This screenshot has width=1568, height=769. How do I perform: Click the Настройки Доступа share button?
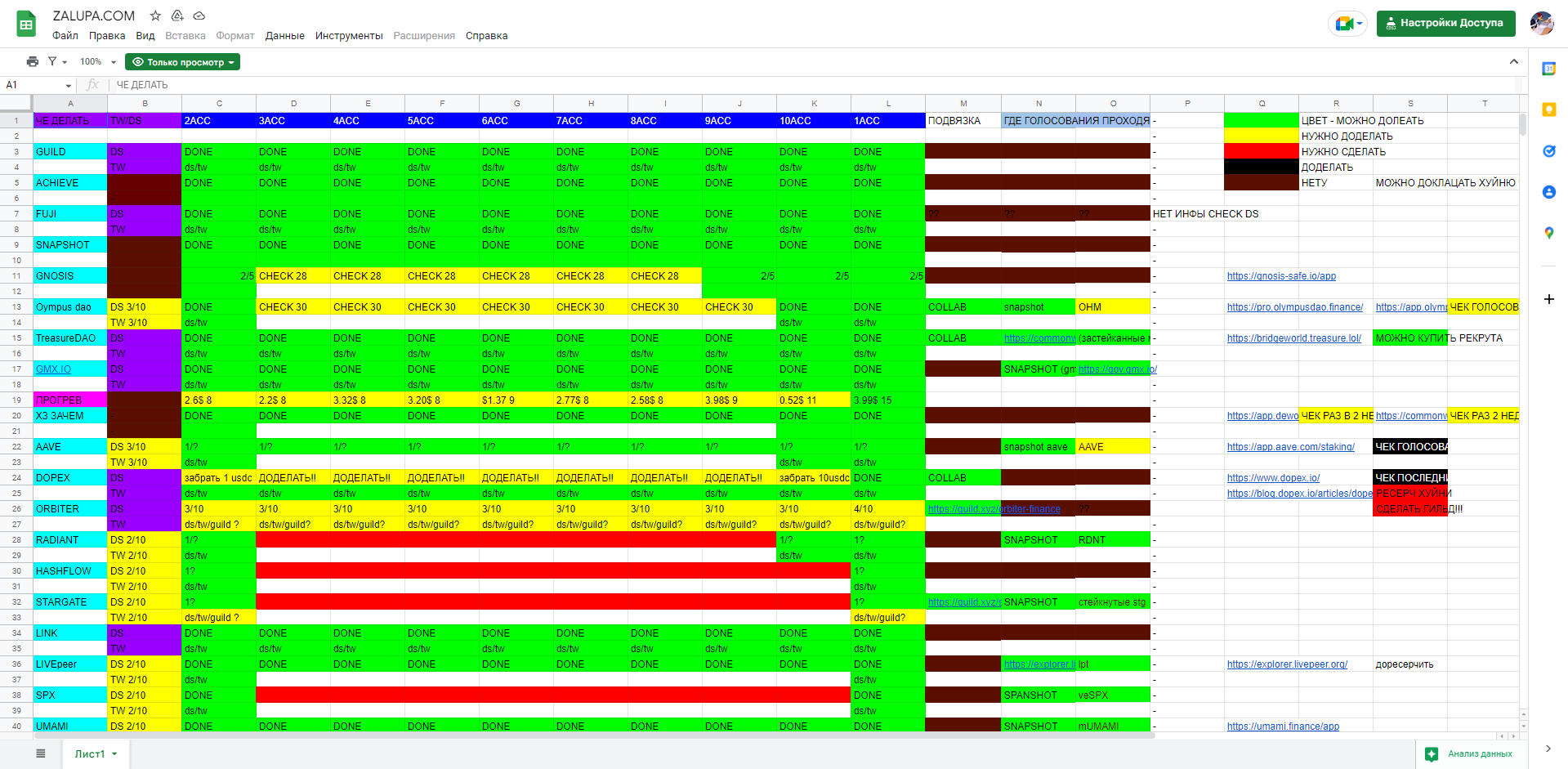(x=1445, y=24)
